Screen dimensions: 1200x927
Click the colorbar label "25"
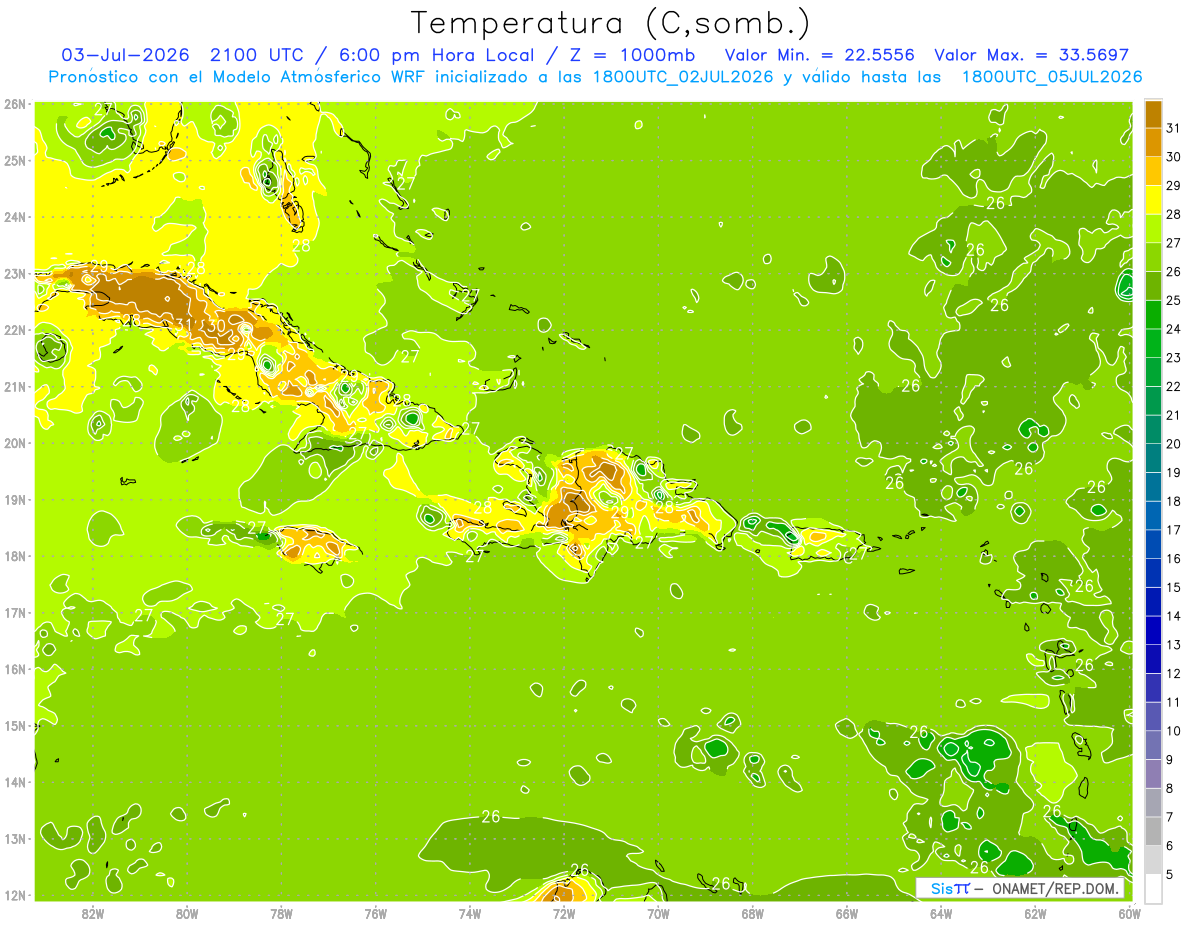point(1173,300)
